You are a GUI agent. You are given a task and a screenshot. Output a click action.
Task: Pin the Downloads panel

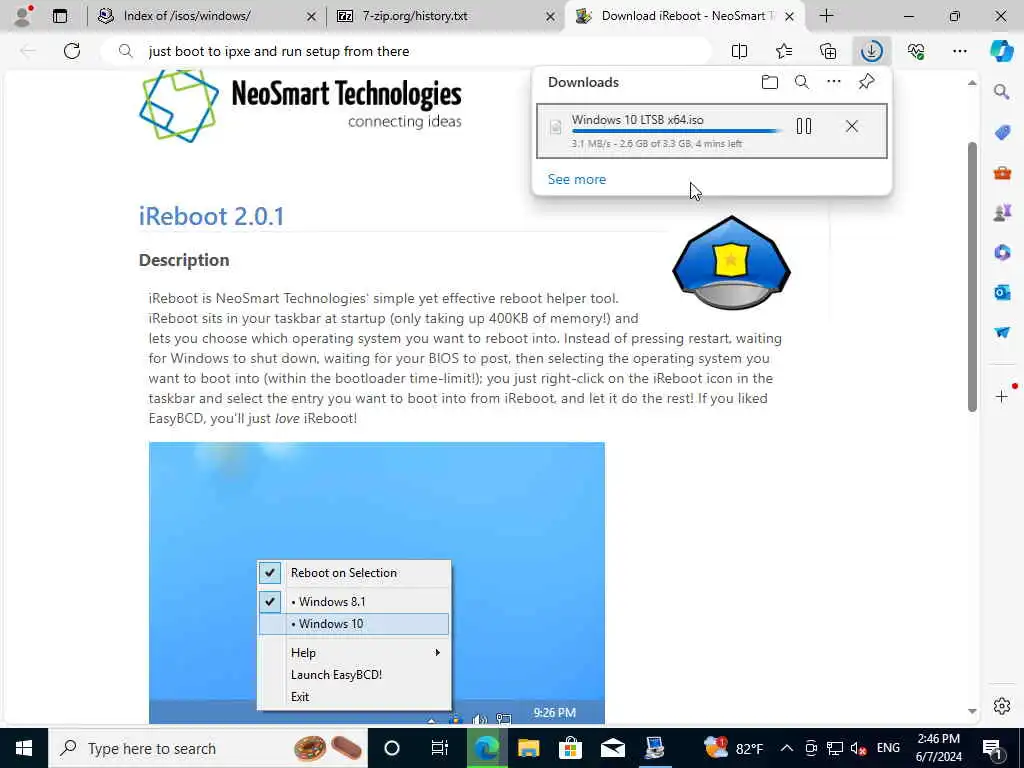point(866,82)
